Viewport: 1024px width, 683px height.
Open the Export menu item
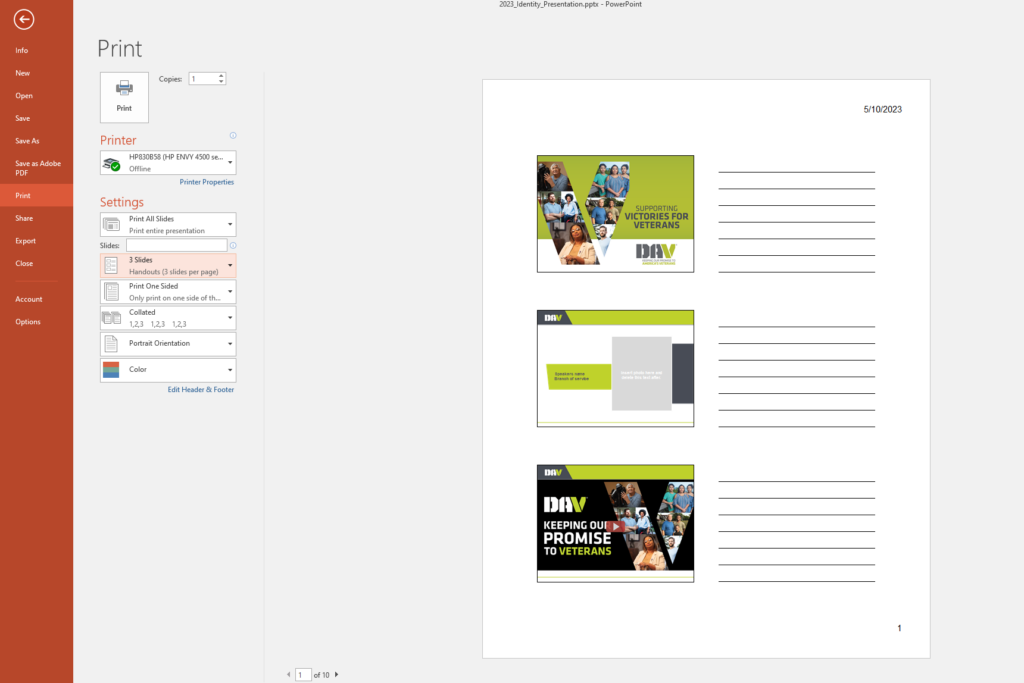[x=25, y=241]
